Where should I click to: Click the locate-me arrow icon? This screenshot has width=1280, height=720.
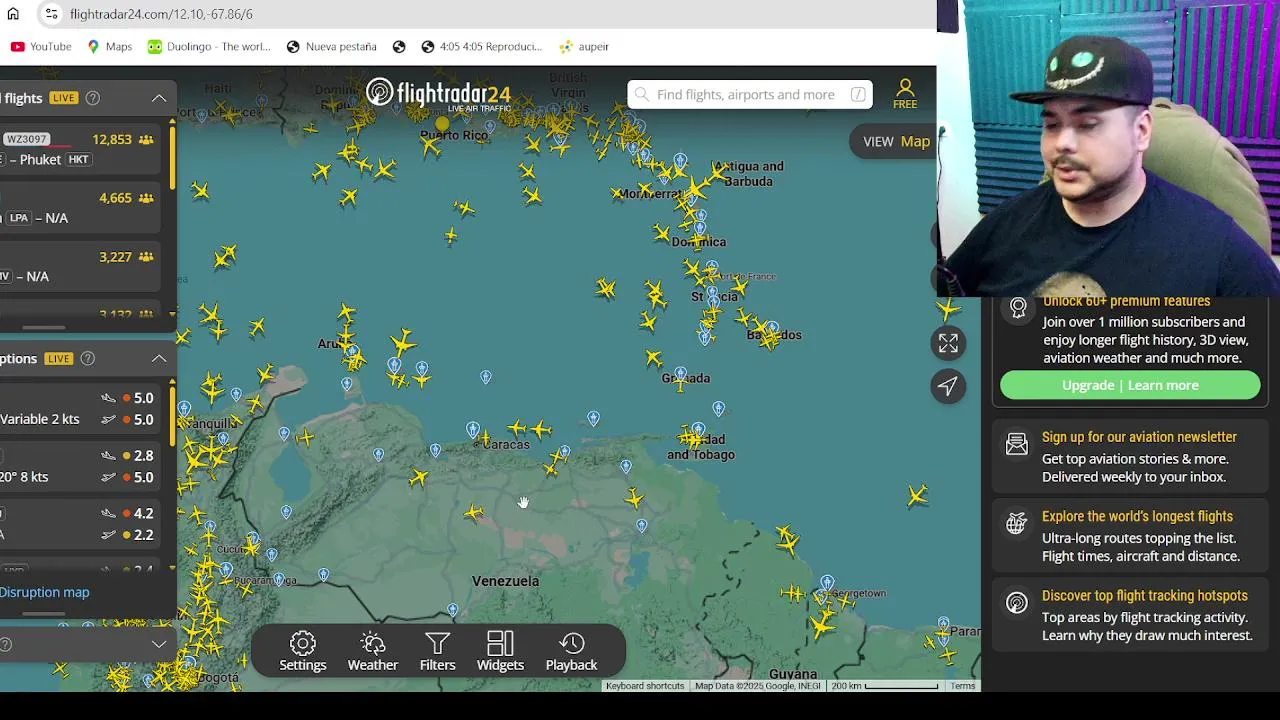[948, 386]
